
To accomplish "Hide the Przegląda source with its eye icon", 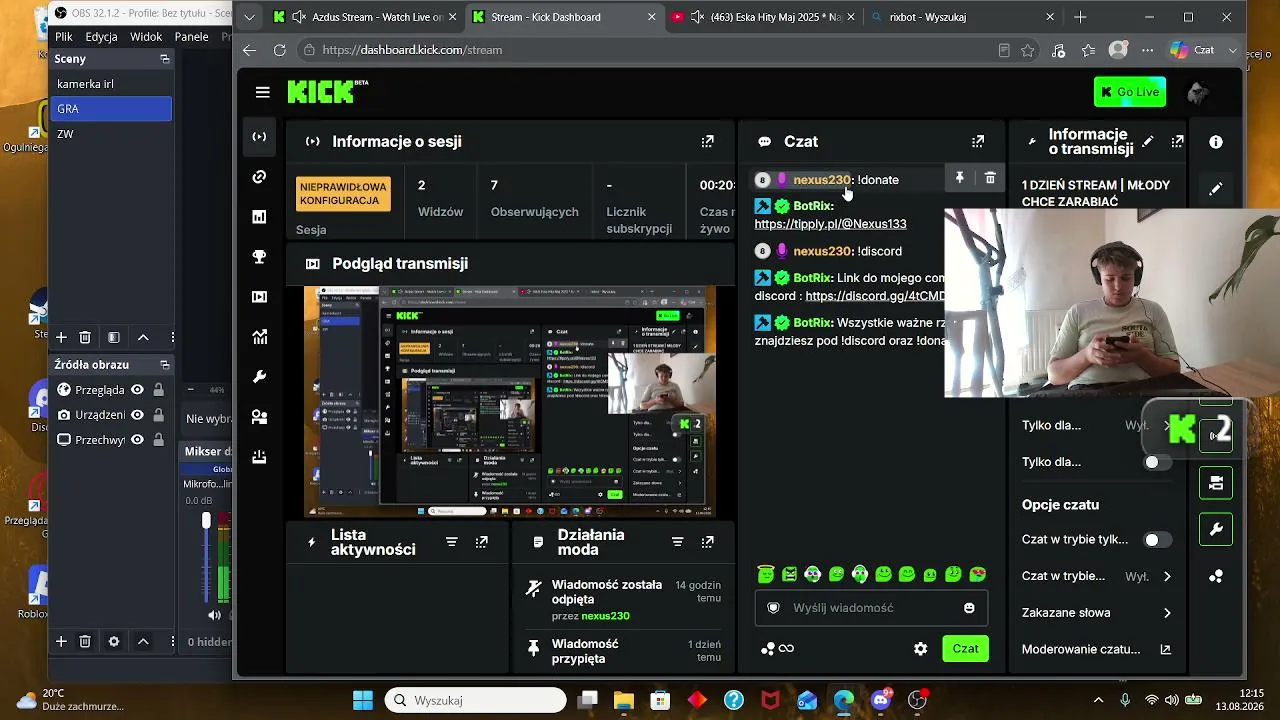I will [138, 390].
